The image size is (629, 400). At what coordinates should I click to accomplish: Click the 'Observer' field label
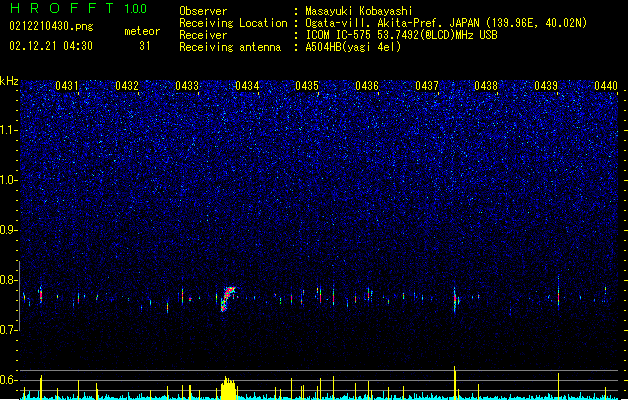pyautogui.click(x=203, y=11)
